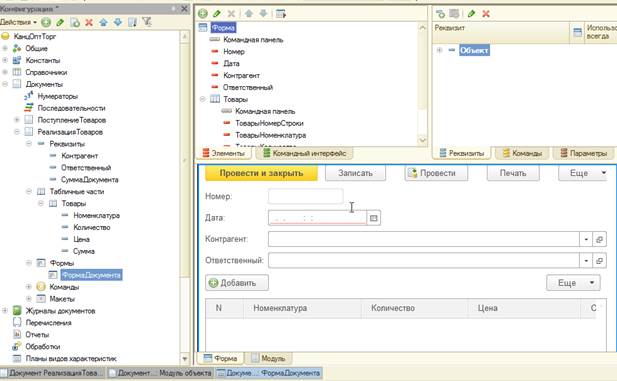Add attribute column icon in Реквизит panel
617x381 pixels.
[454, 14]
